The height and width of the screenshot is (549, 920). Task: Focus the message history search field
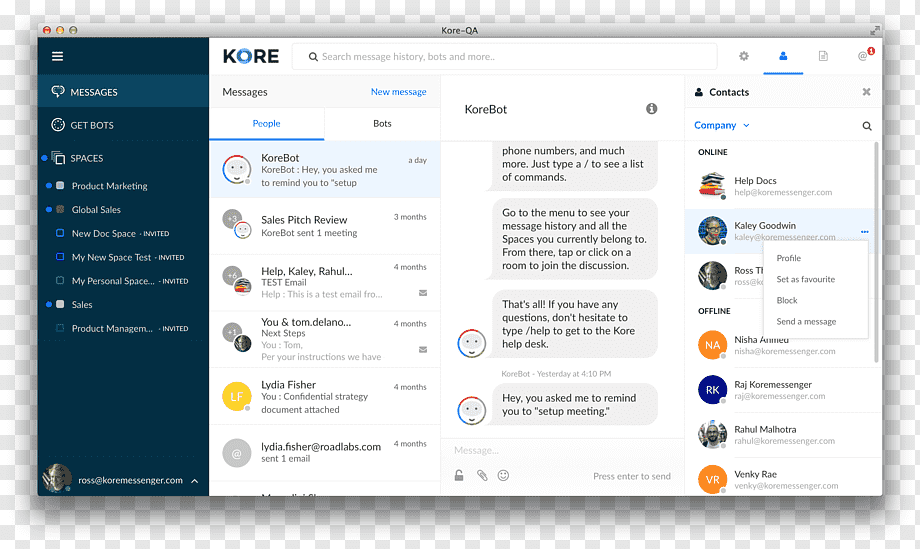coord(505,57)
